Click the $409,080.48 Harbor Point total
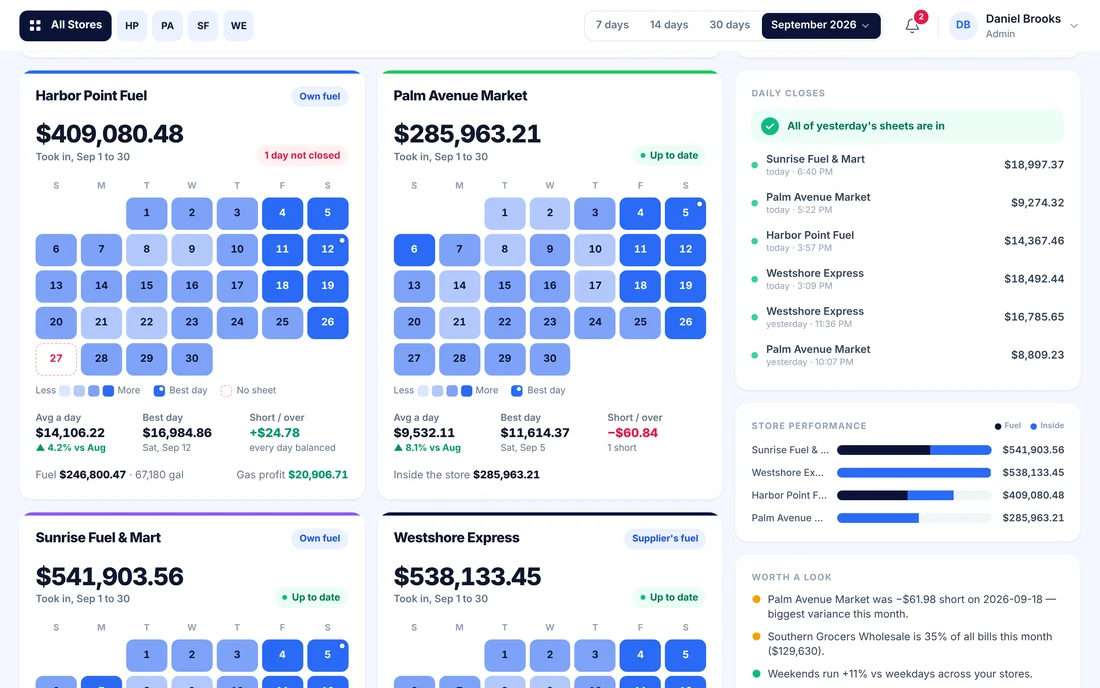This screenshot has height=688, width=1100. [109, 133]
